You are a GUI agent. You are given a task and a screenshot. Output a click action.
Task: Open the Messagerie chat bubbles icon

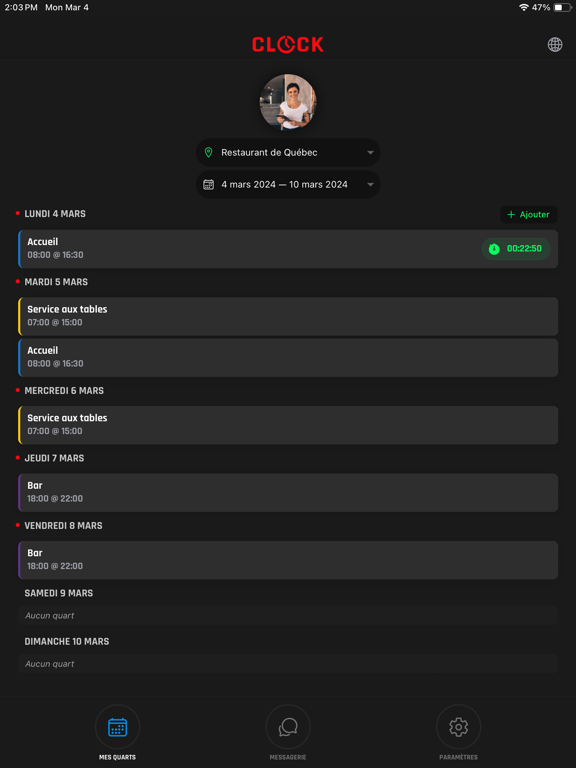[288, 727]
